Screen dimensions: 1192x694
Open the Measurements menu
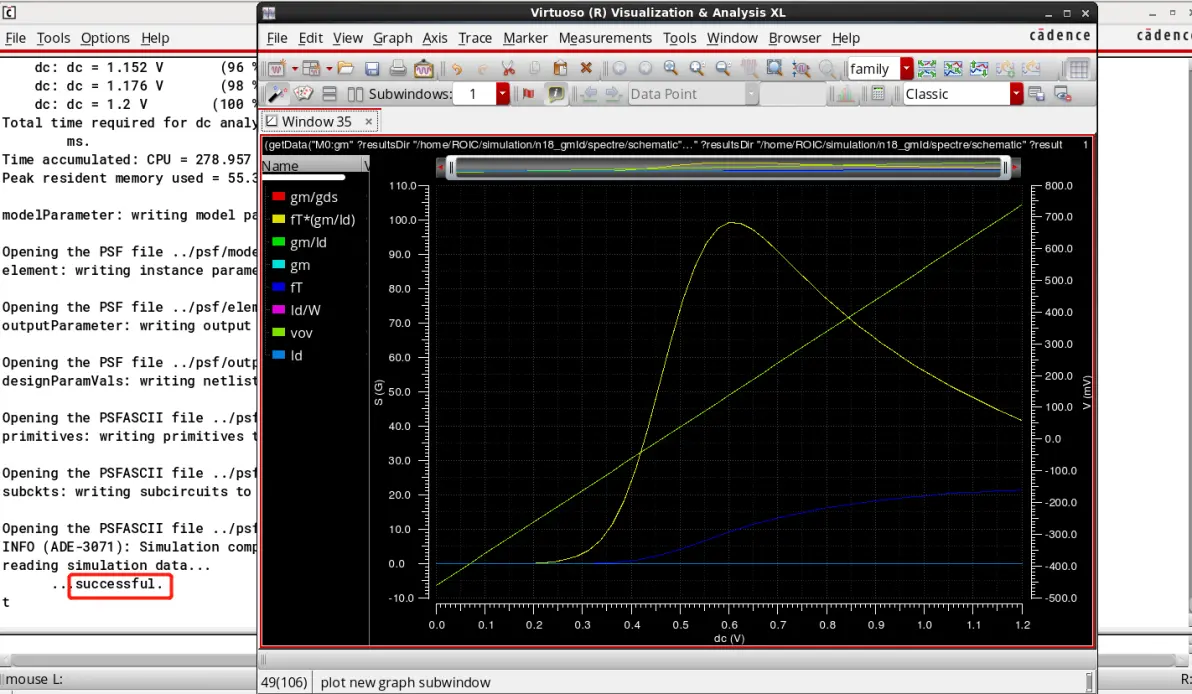click(x=605, y=38)
